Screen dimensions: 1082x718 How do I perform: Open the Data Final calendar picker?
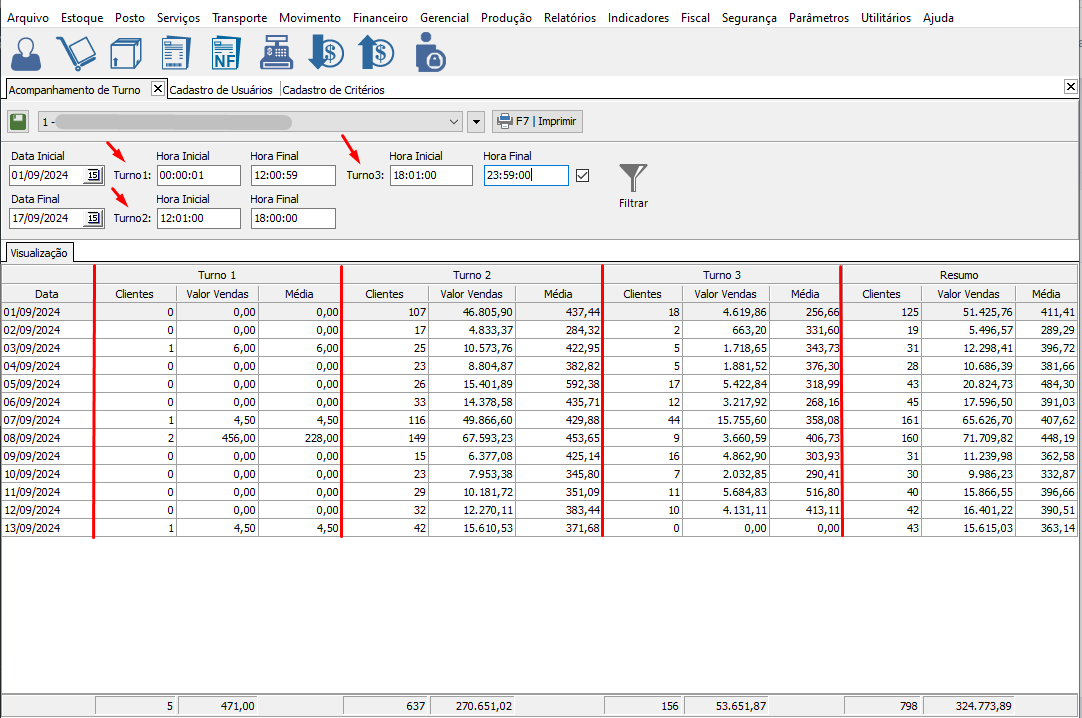tap(93, 218)
